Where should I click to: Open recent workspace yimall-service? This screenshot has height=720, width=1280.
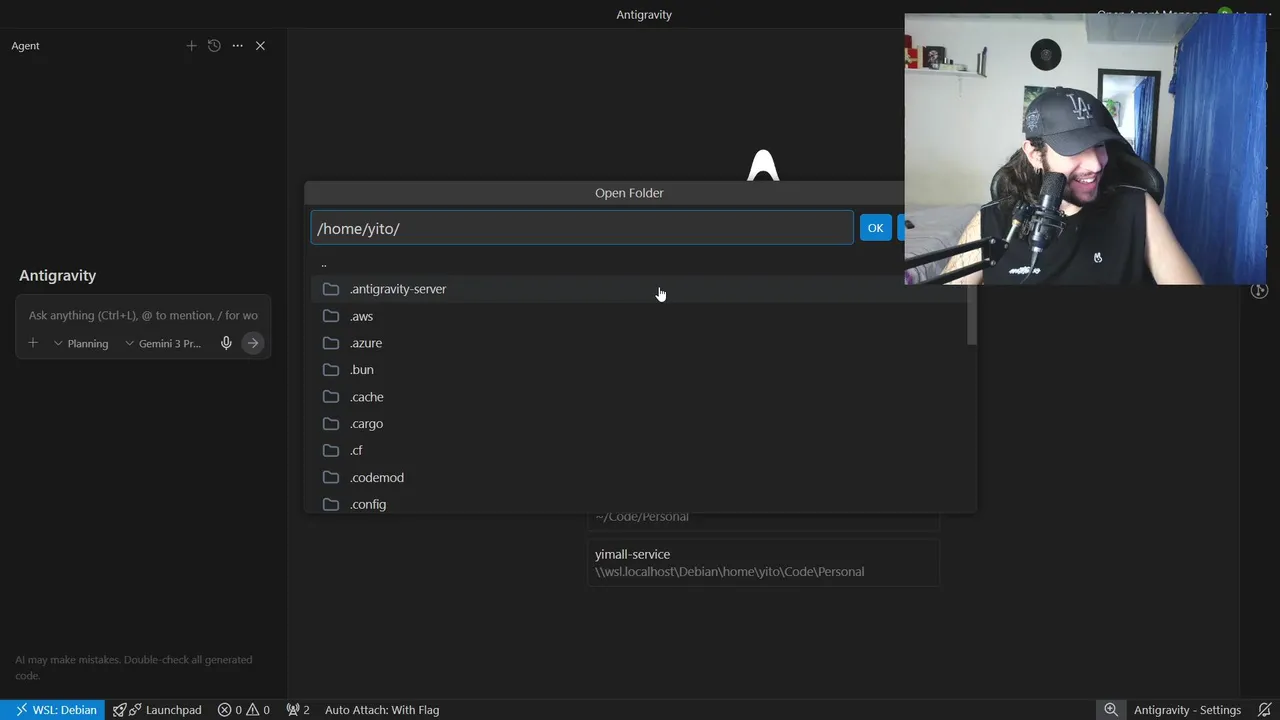pos(763,562)
